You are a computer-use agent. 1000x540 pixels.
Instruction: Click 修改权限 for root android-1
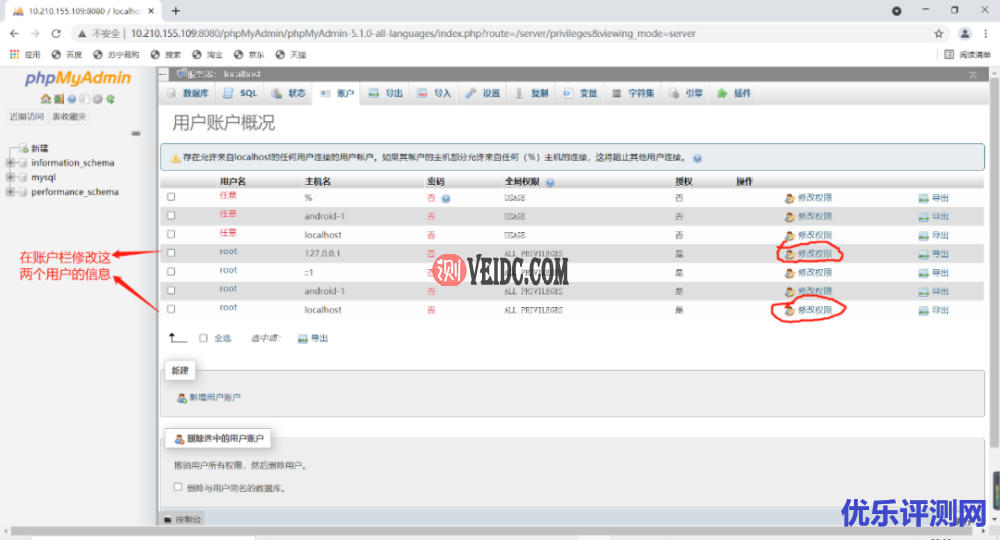[x=815, y=291]
